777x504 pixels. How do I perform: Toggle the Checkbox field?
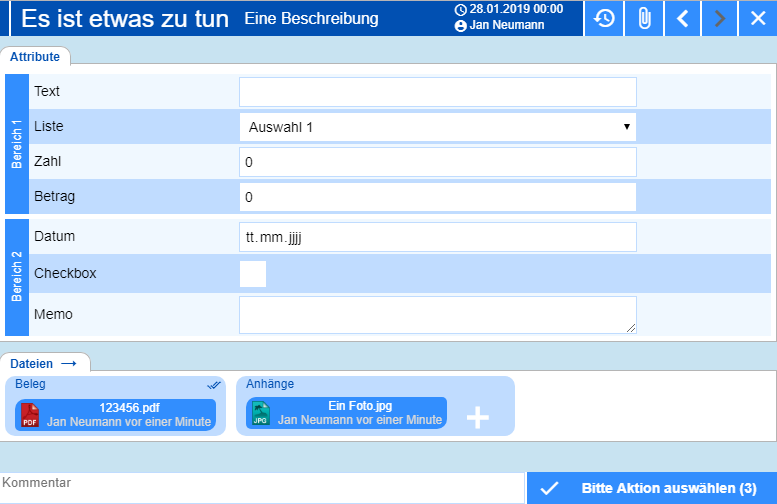pyautogui.click(x=253, y=274)
